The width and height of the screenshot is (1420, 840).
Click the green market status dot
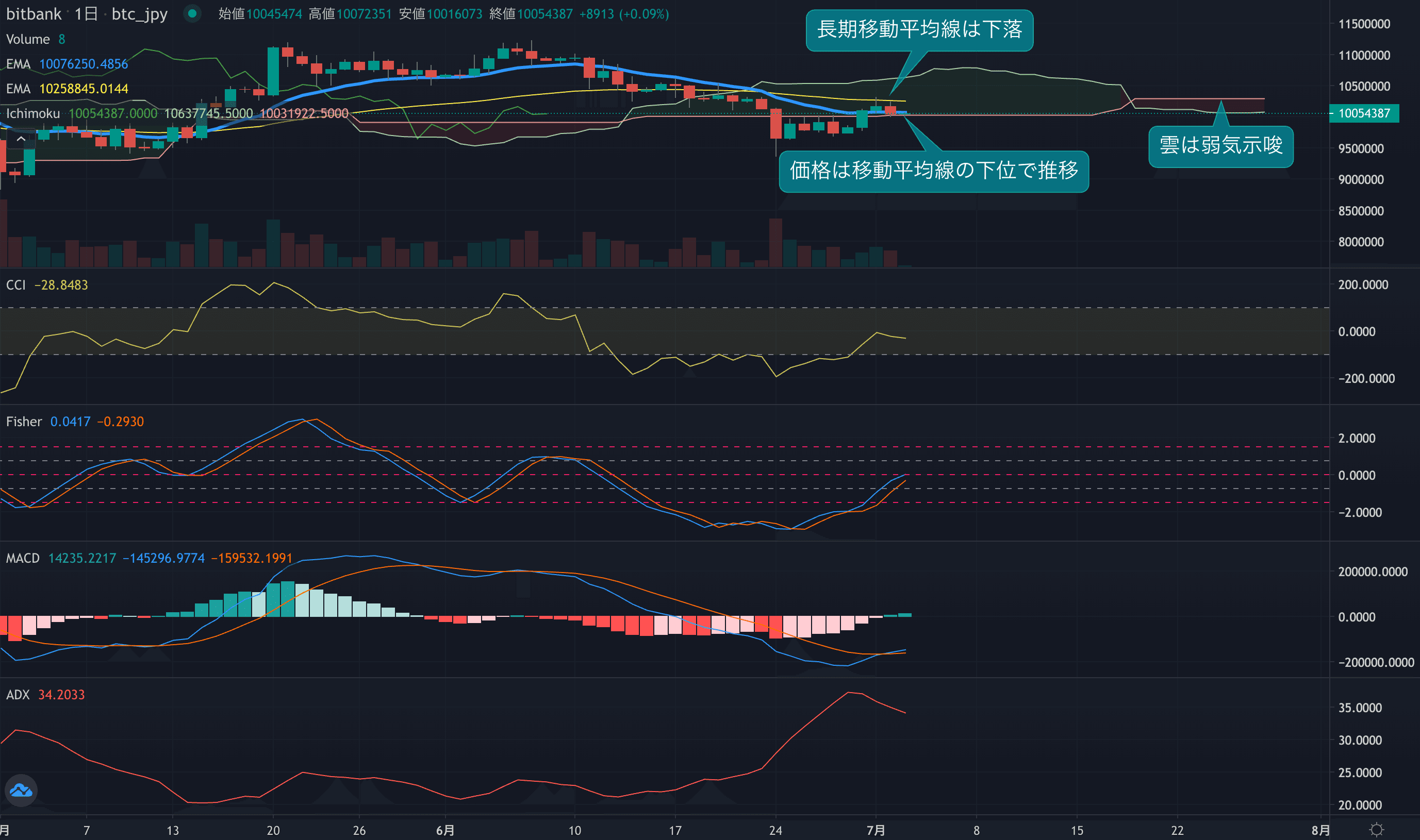[192, 13]
